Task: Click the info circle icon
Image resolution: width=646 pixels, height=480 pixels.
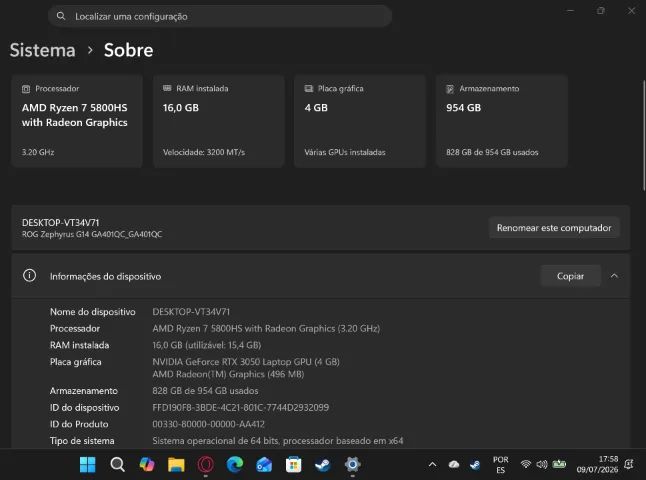Action: tap(29, 276)
